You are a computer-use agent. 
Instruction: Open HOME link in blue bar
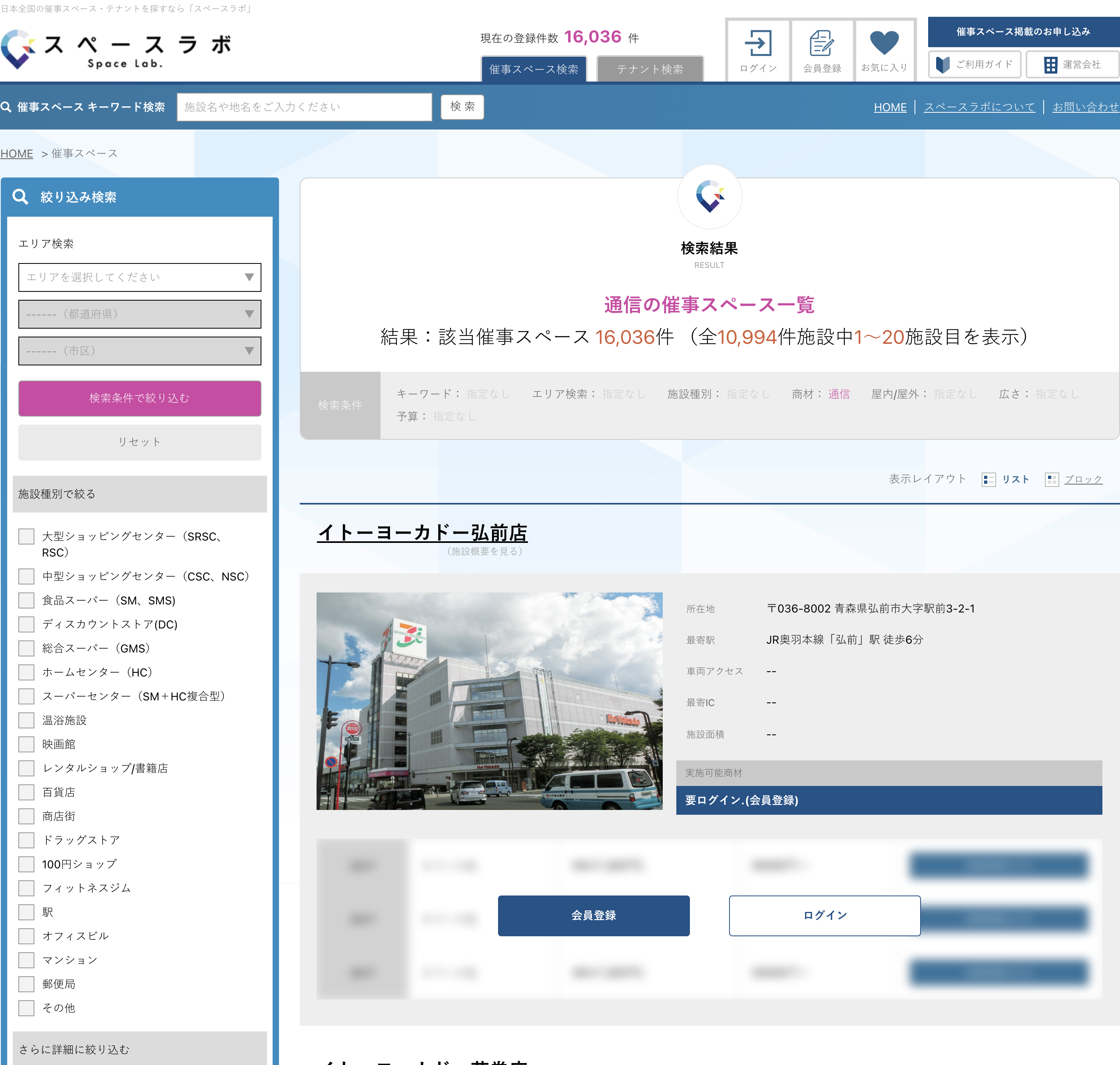pyautogui.click(x=890, y=107)
